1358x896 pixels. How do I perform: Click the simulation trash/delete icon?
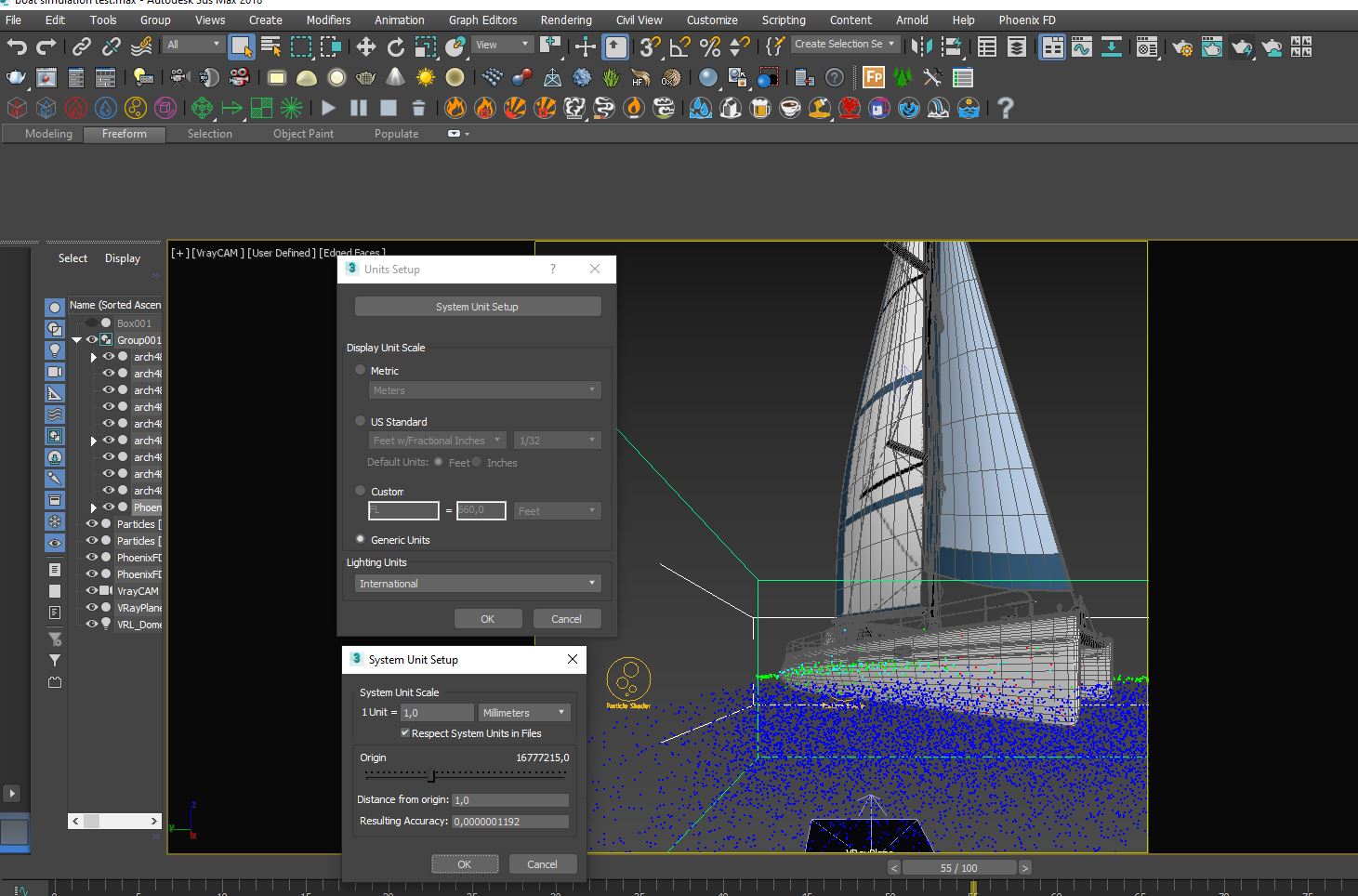[x=418, y=108]
